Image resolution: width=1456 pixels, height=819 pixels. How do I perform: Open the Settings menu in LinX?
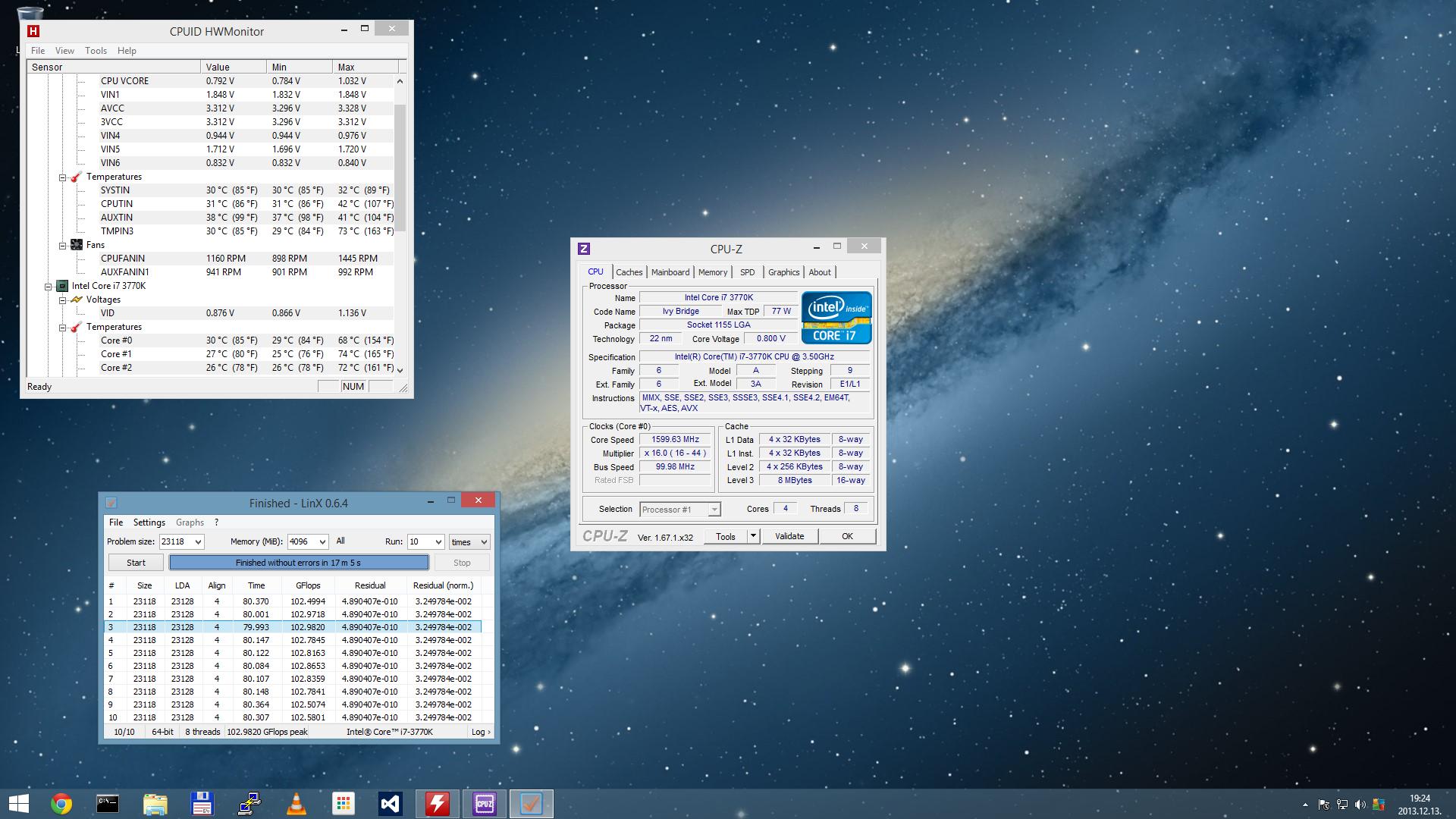click(x=149, y=522)
